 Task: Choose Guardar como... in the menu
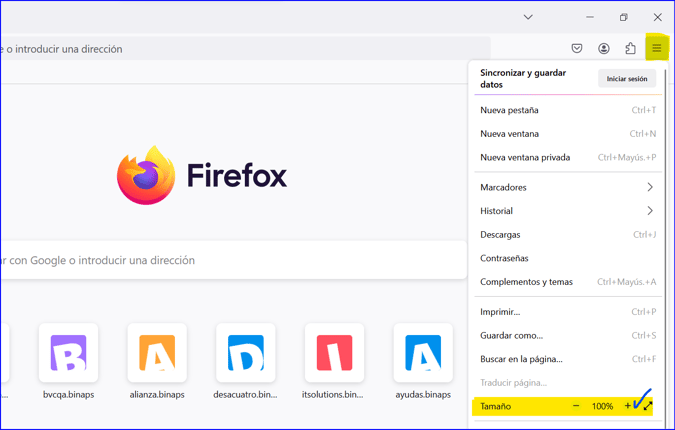tap(568, 335)
